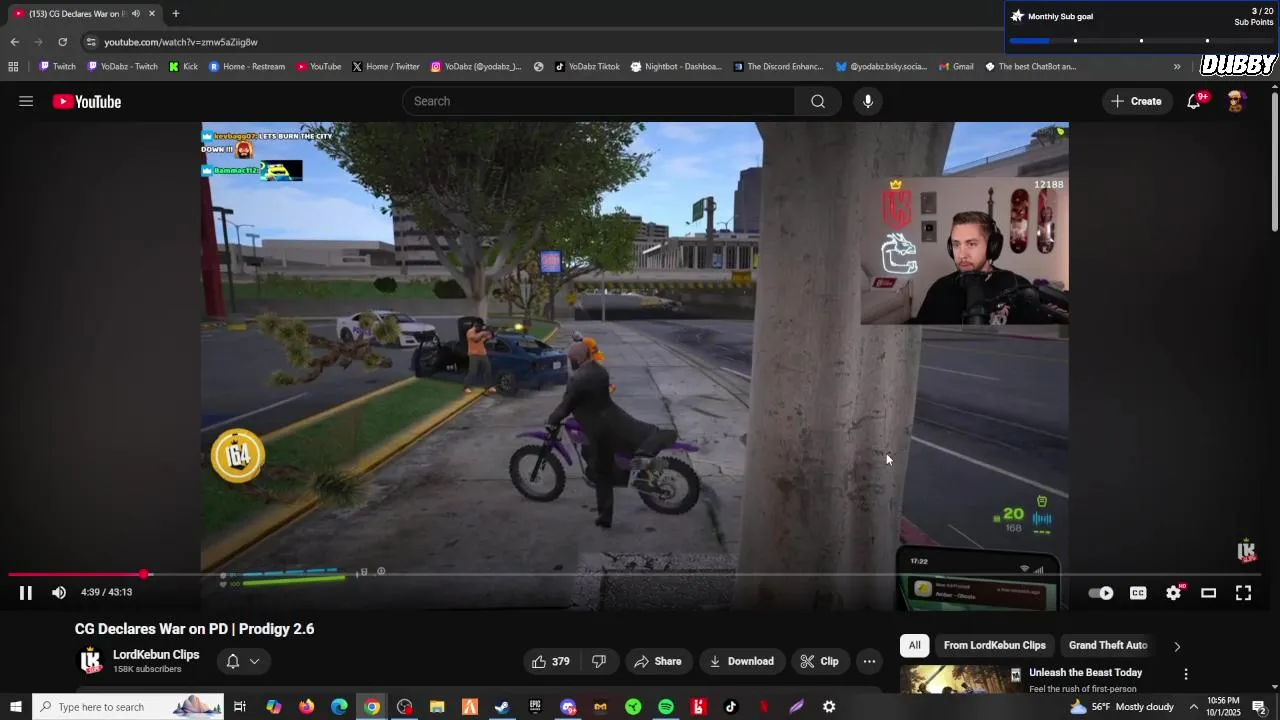Open YouTube notifications bell
The width and height of the screenshot is (1280, 720).
[x=1194, y=101]
